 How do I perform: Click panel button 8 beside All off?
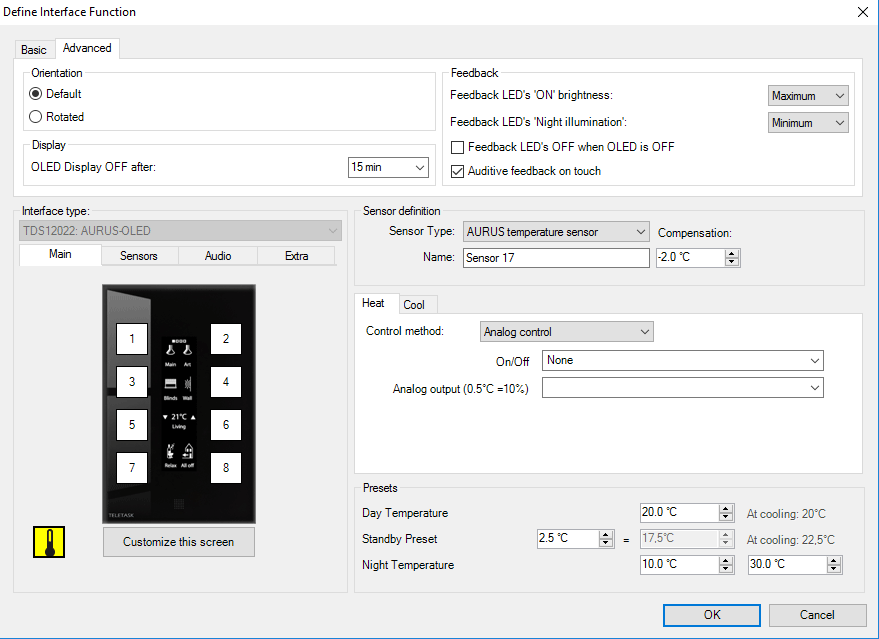click(225, 467)
